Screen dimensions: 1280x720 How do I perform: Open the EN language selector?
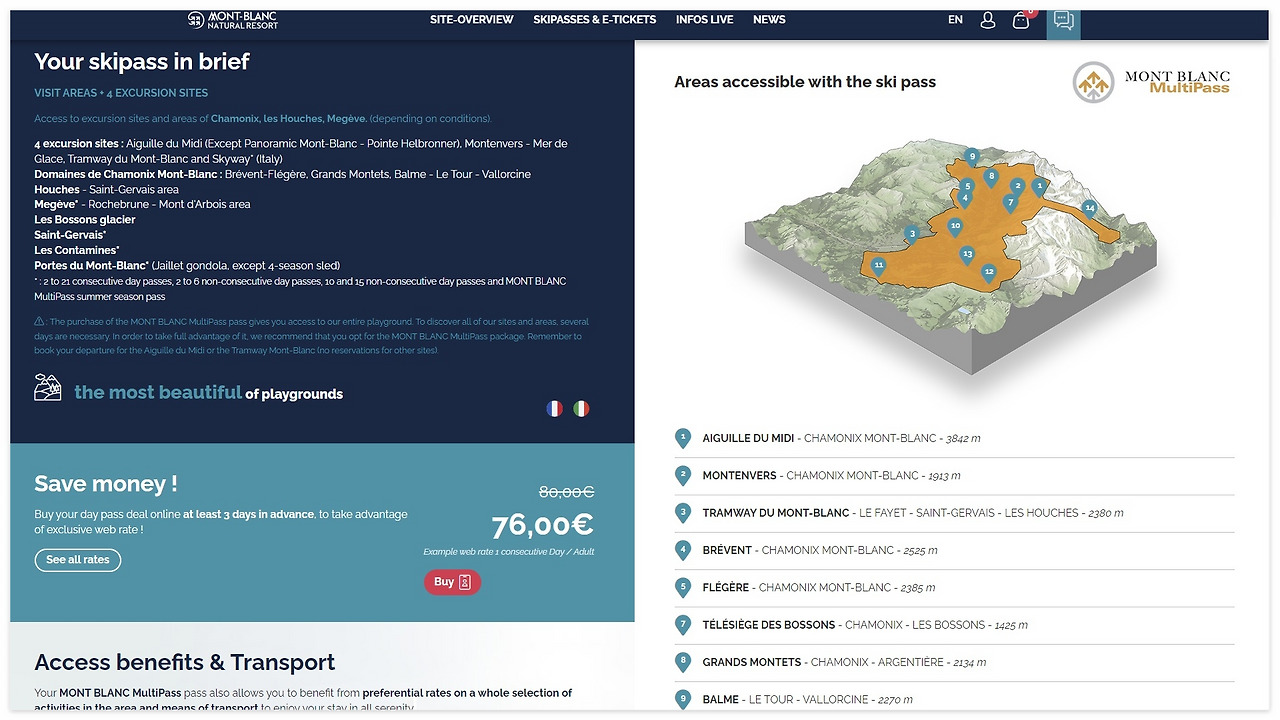(x=956, y=20)
